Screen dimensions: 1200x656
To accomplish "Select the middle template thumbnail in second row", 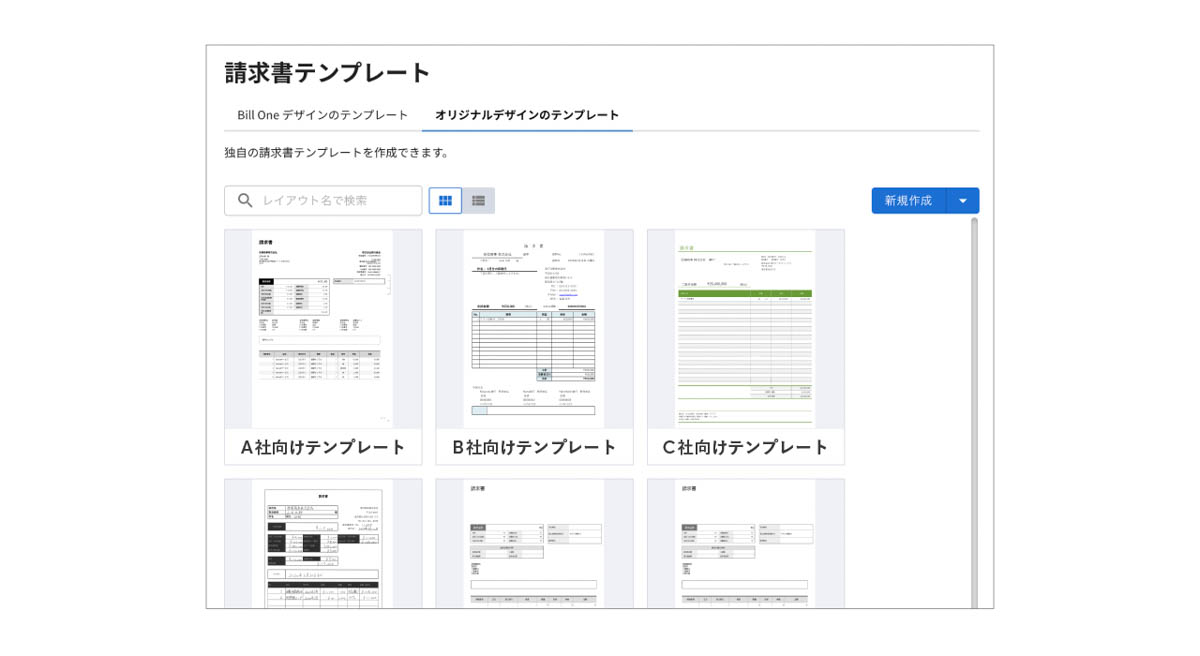I will 534,543.
